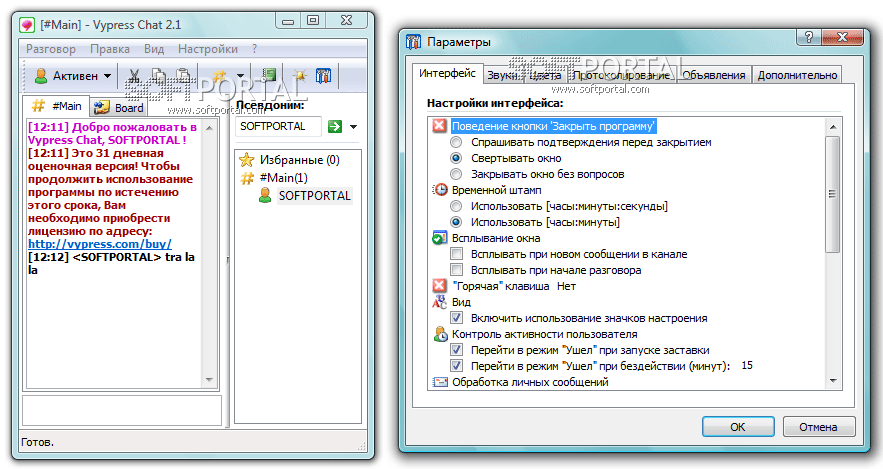Click the font icon beside Вид
Viewport: 883px width, 469px height.
[x=439, y=302]
